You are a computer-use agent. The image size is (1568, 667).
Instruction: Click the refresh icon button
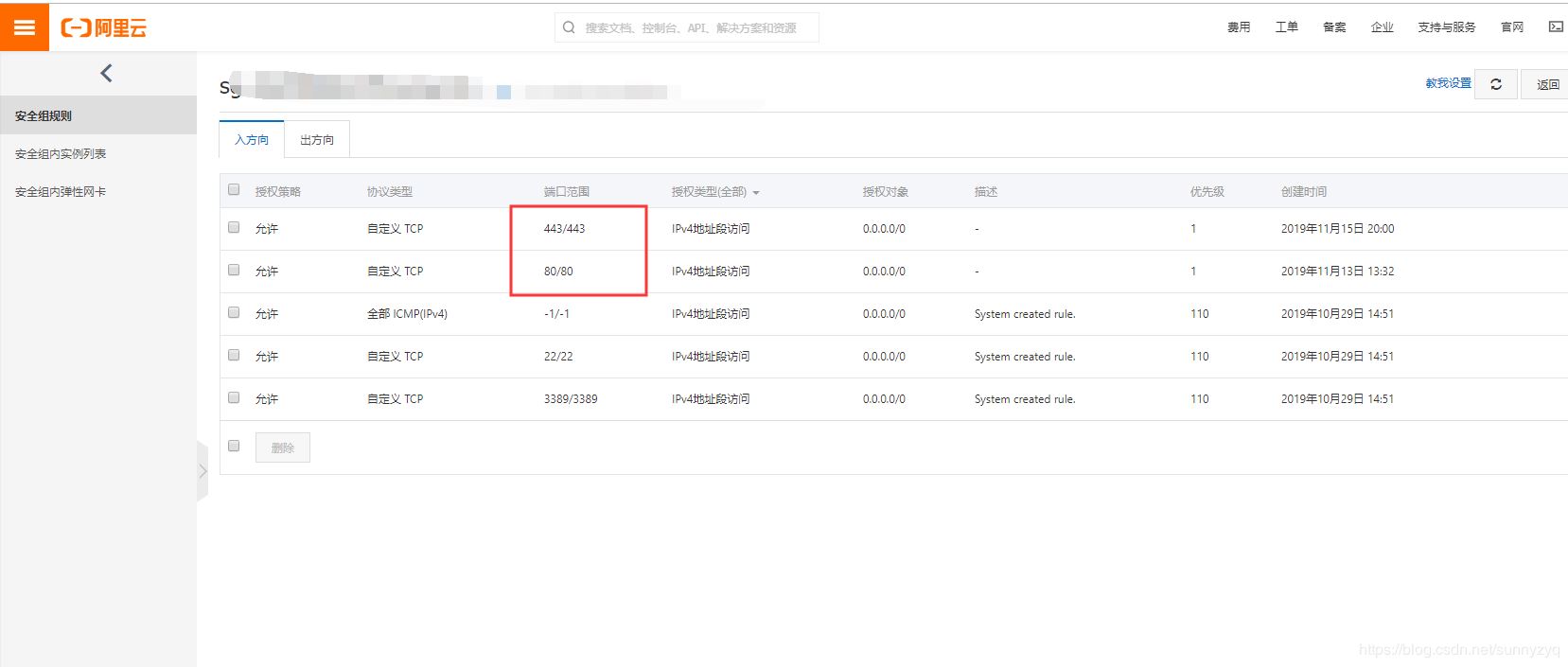tap(1496, 84)
